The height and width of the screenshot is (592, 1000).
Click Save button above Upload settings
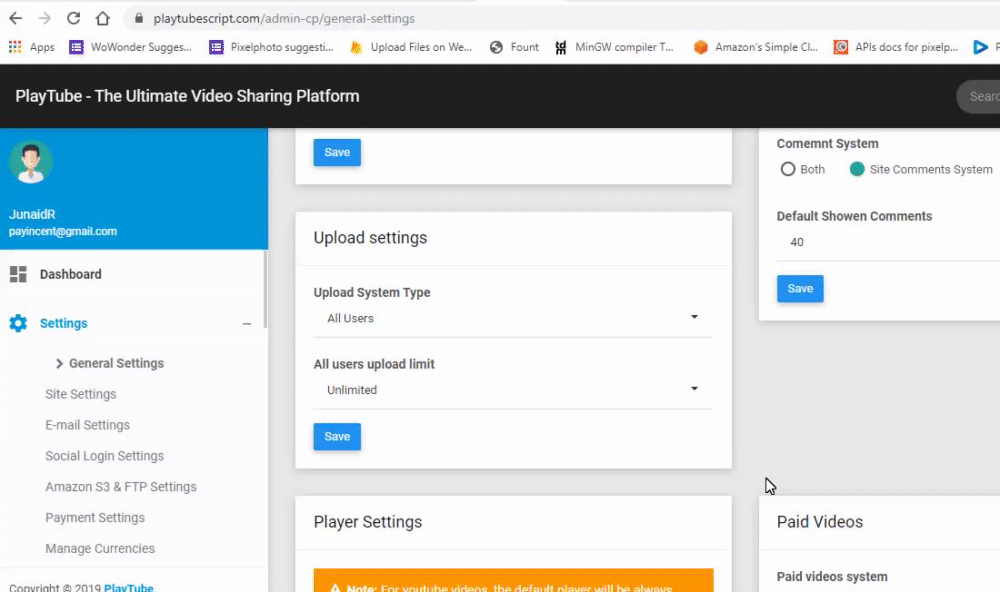[x=337, y=152]
